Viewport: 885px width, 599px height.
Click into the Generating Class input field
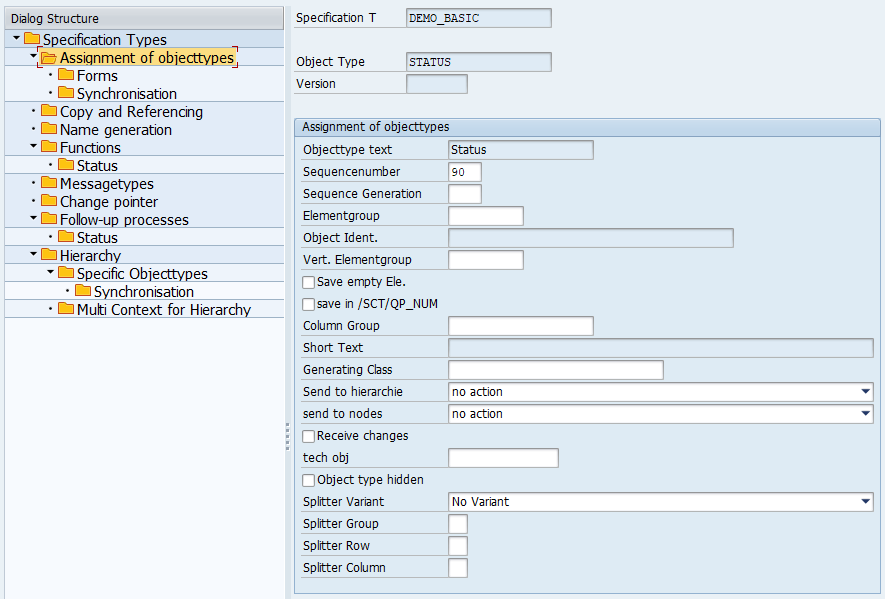click(x=555, y=370)
